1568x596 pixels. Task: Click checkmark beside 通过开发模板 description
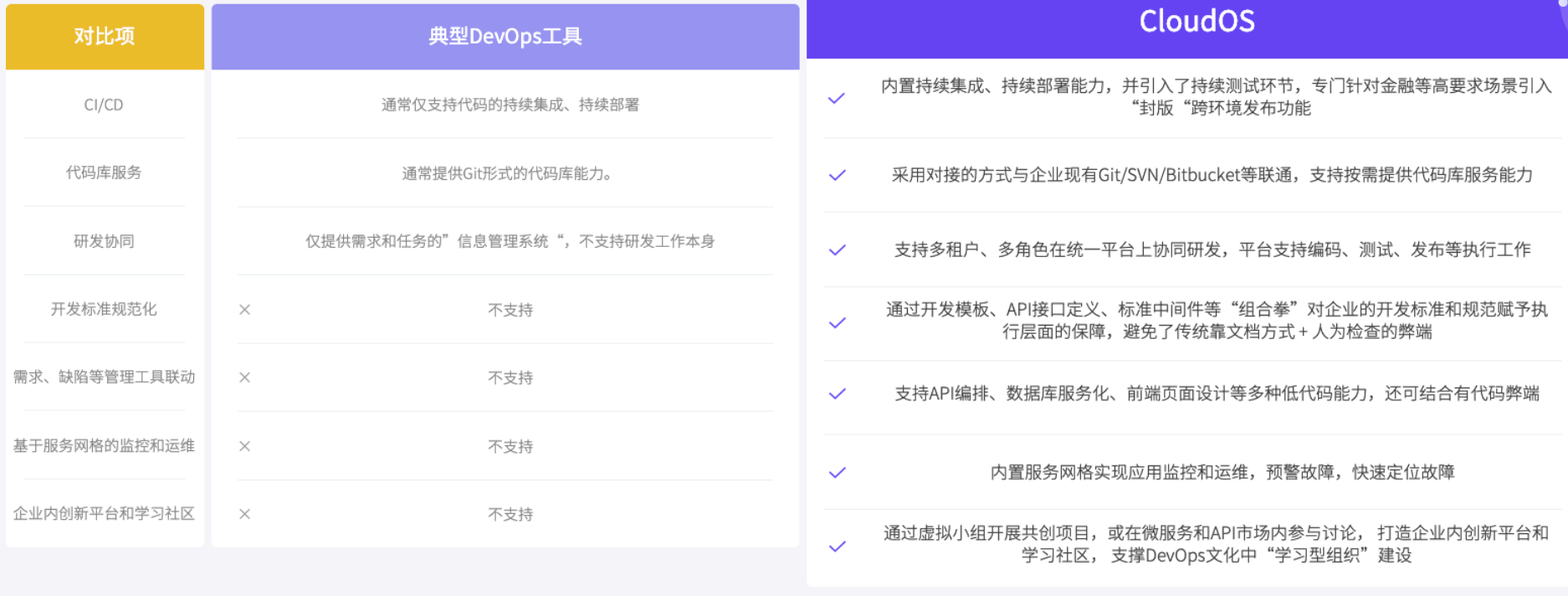[837, 322]
